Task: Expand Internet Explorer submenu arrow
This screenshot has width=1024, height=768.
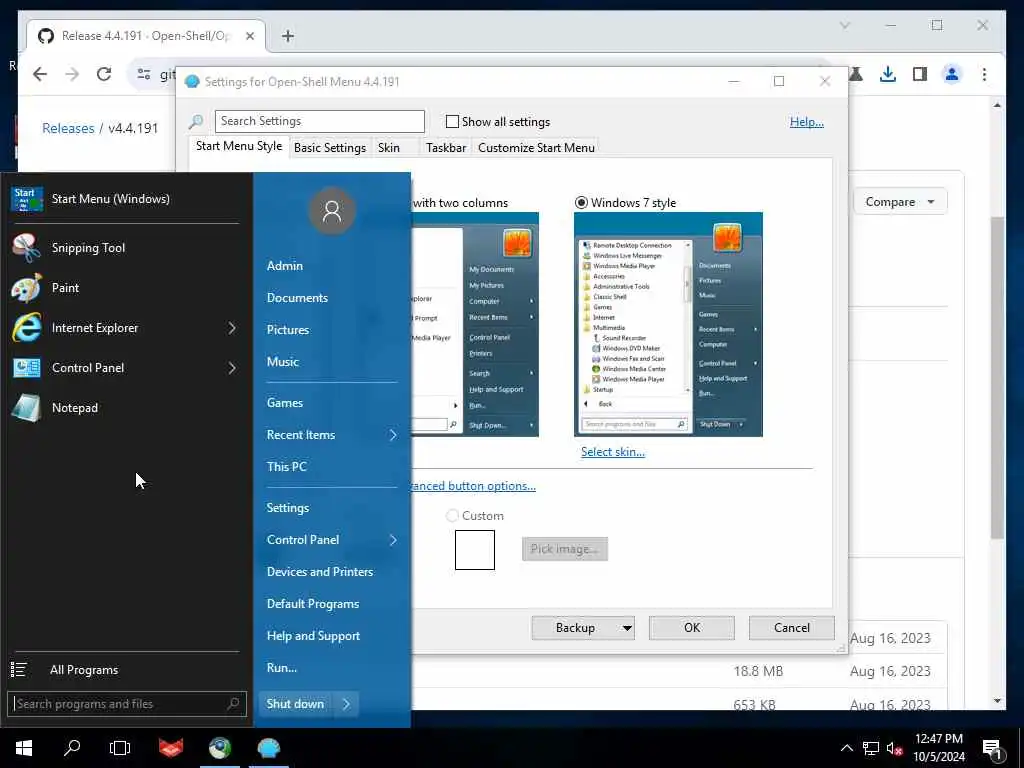Action: coord(232,328)
